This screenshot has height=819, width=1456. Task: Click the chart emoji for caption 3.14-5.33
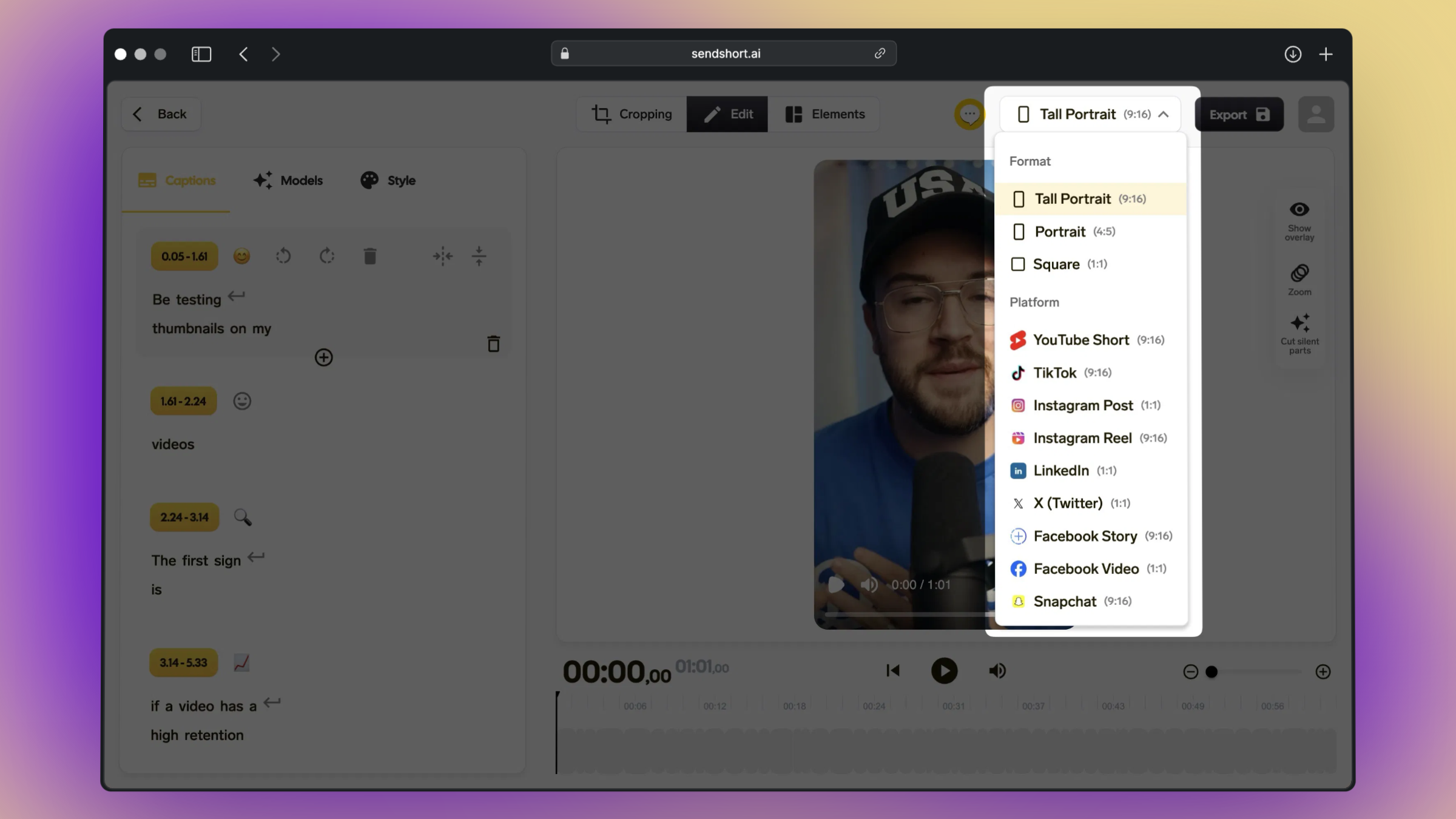pyautogui.click(x=241, y=662)
